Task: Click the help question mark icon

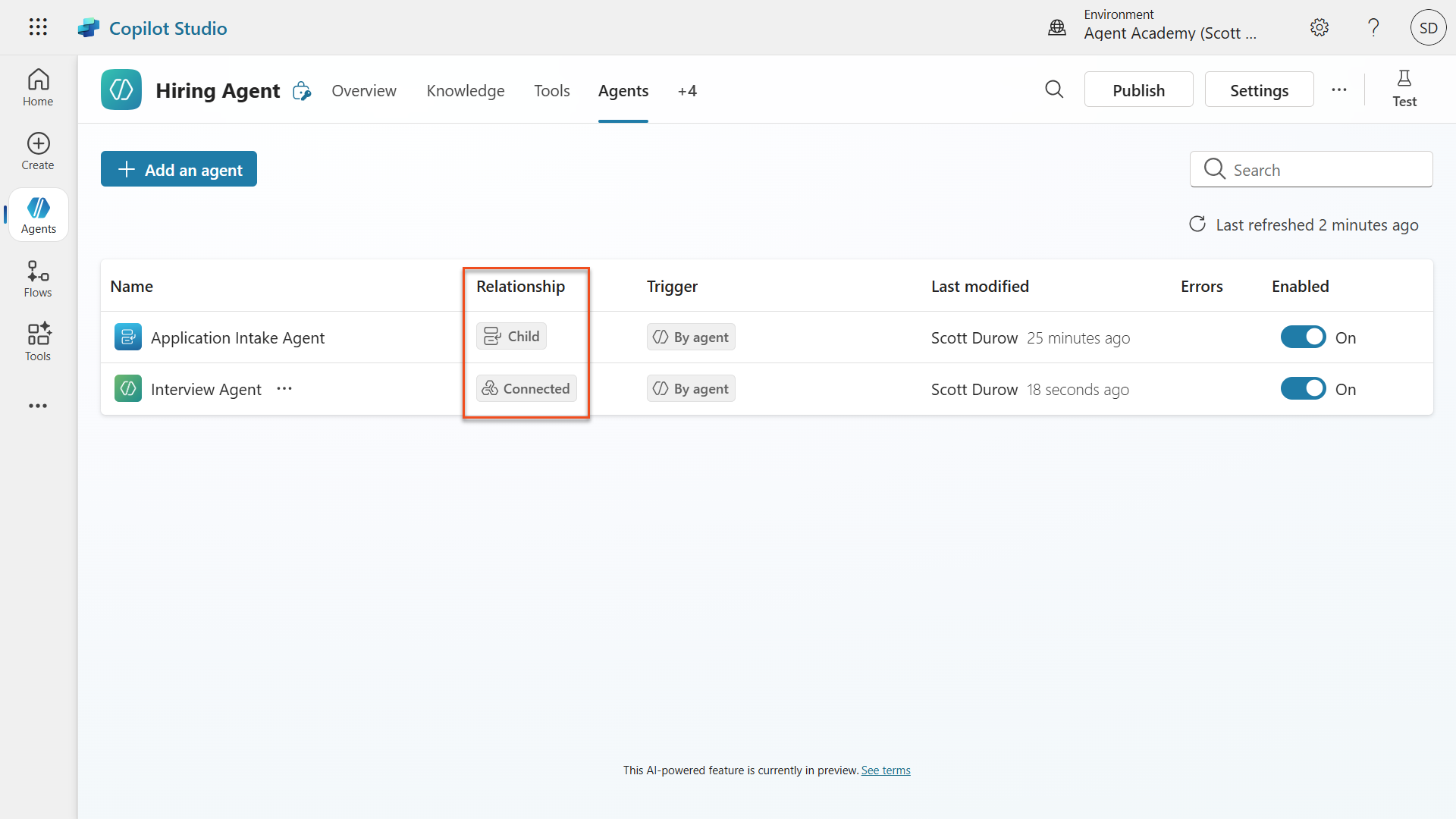Action: point(1373,28)
